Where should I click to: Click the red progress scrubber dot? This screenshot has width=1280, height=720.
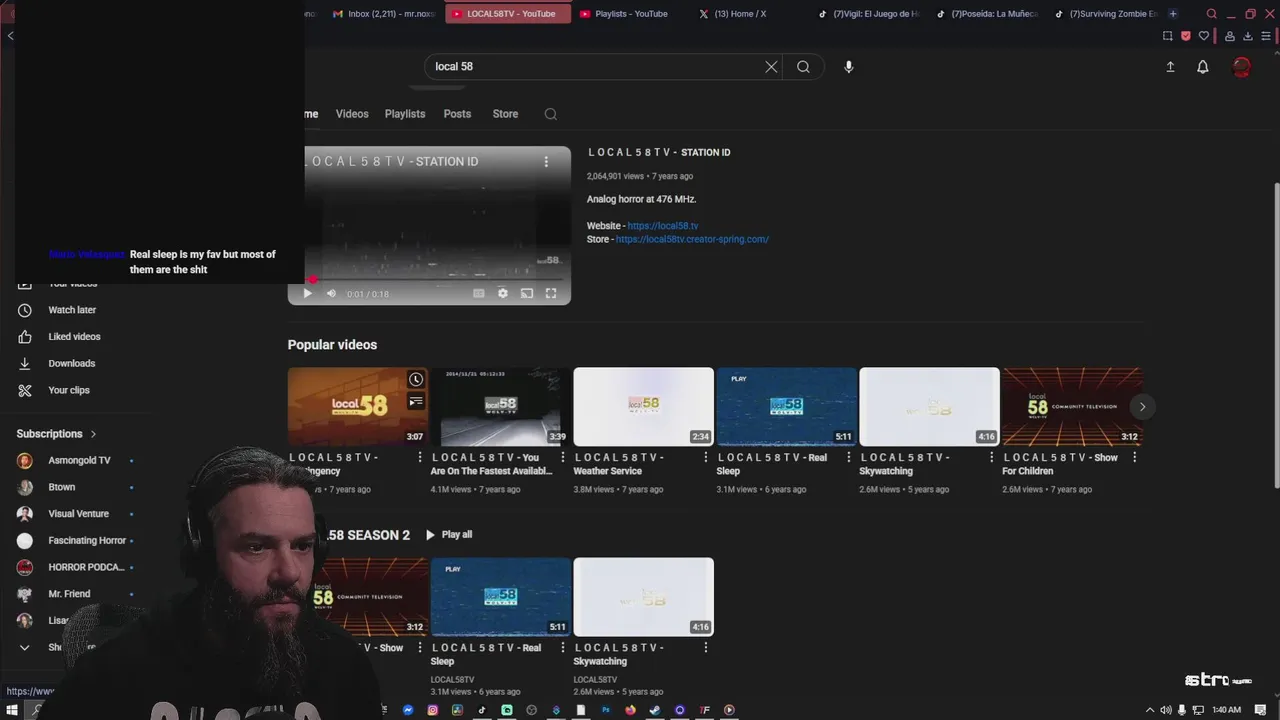pos(312,280)
